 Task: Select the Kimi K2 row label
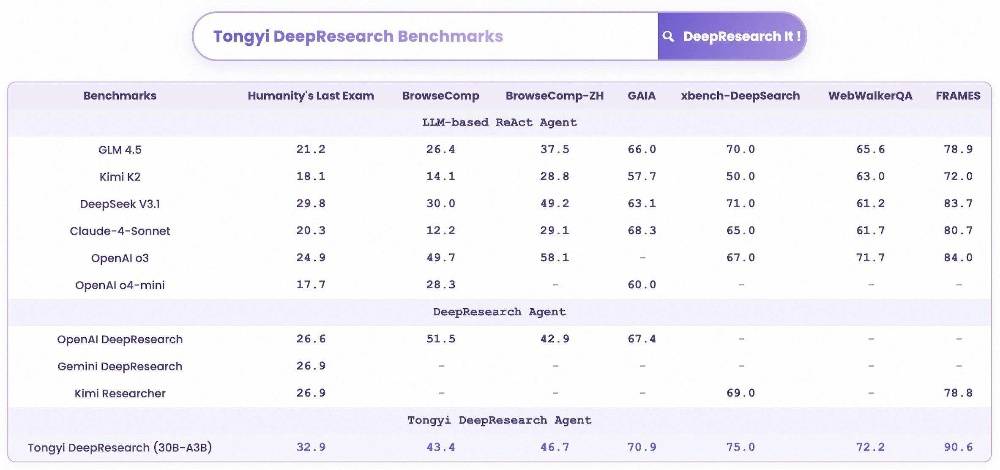(120, 177)
